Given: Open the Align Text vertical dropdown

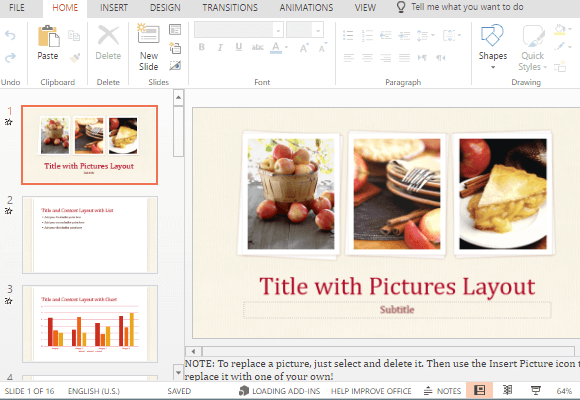Looking at the screenshot, I should point(452,36).
